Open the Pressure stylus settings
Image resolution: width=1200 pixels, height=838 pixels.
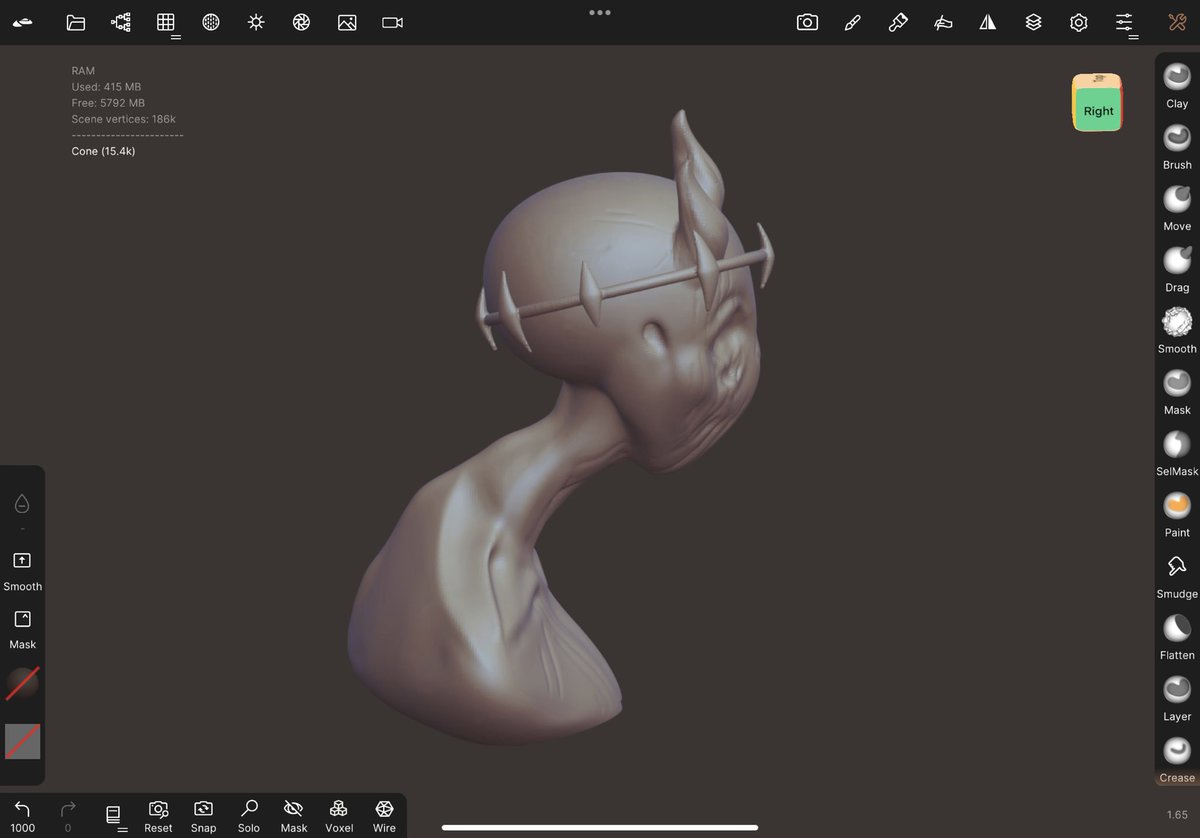pyautogui.click(x=943, y=22)
